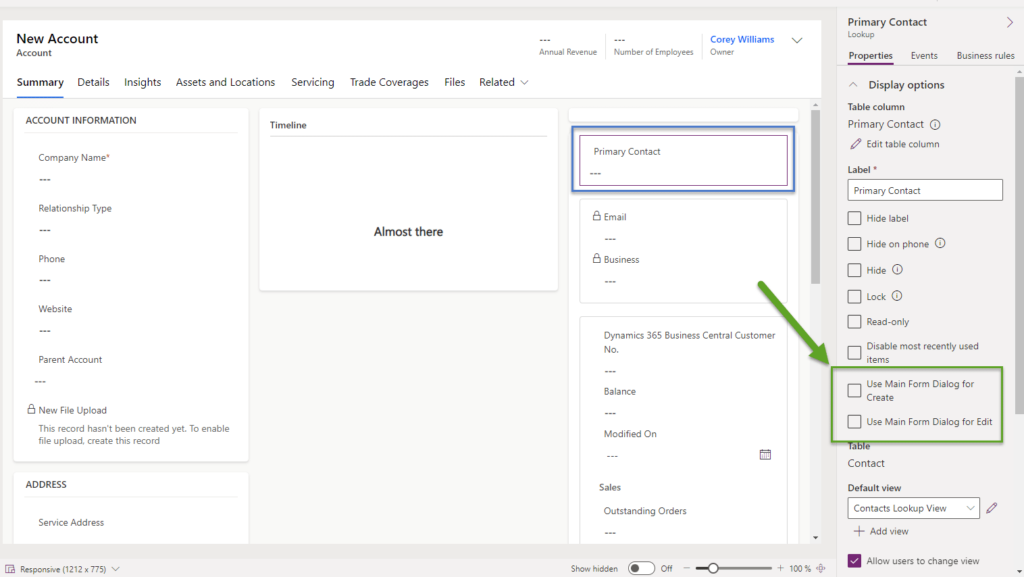Viewport: 1024px width, 577px height.
Task: Enable Use Main Form Dialog for Create
Action: (855, 389)
